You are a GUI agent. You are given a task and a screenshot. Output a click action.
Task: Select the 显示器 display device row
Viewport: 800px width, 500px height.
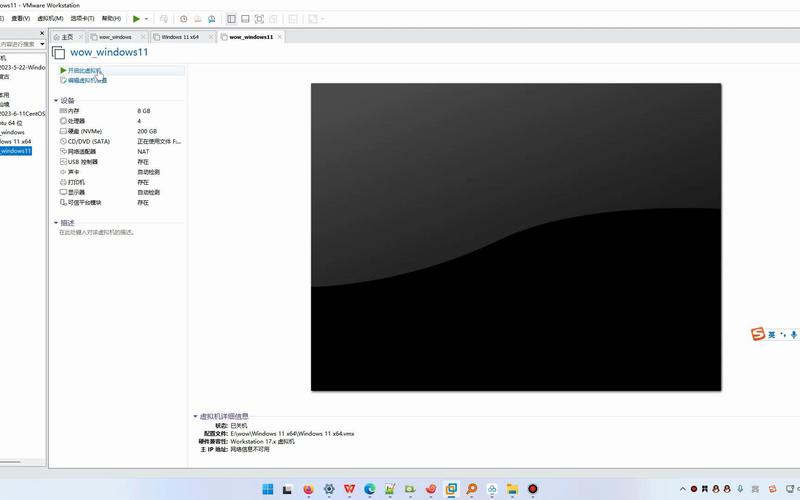click(x=120, y=192)
